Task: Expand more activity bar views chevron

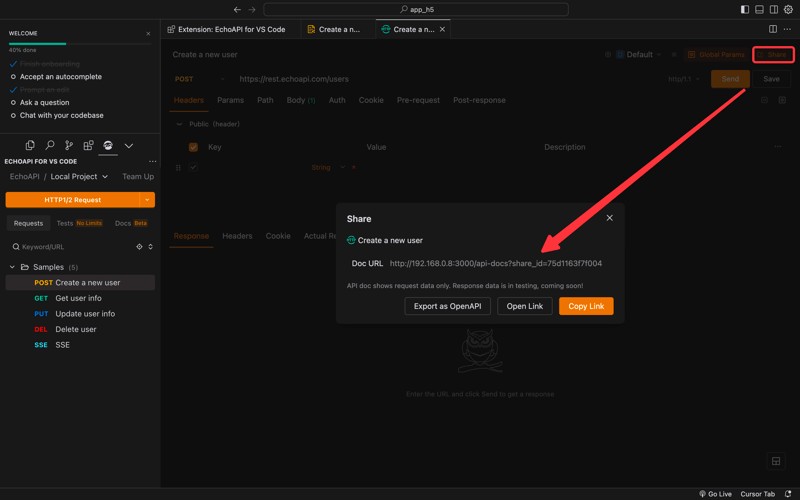Action: [129, 146]
